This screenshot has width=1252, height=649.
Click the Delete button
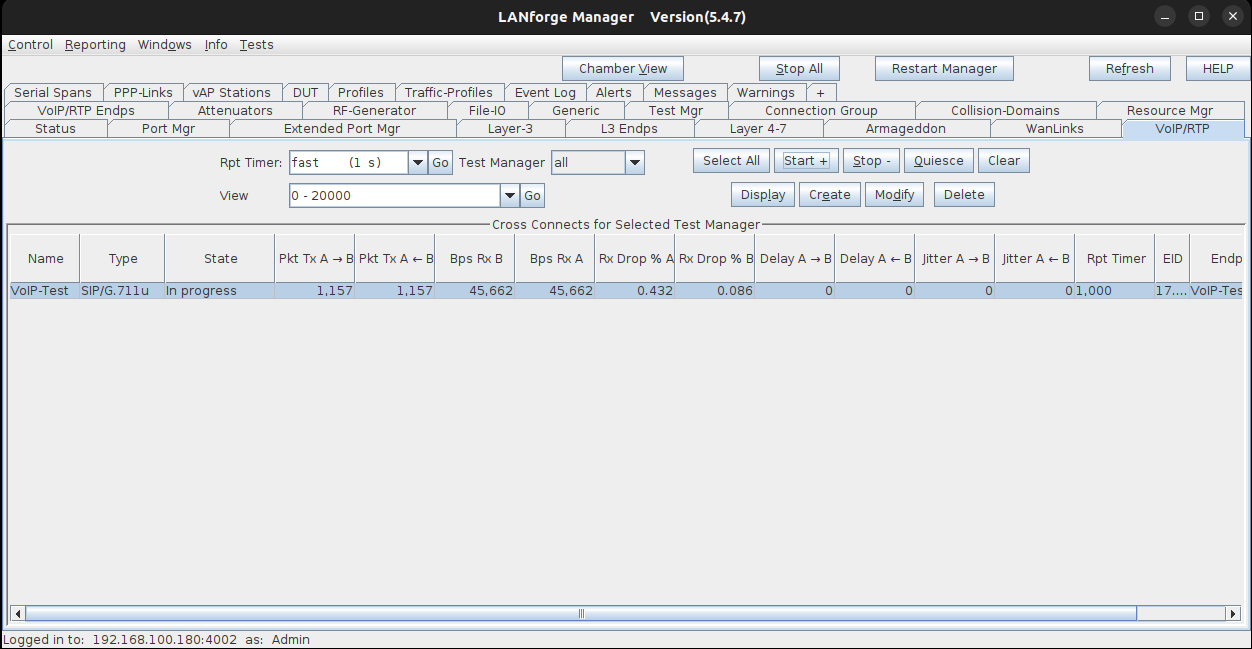964,195
